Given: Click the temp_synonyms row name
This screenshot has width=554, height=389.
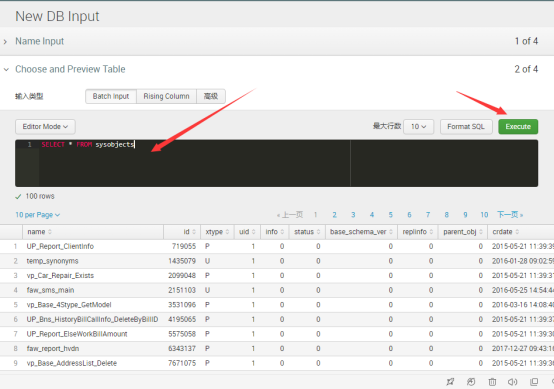Looking at the screenshot, I should click(x=53, y=261).
